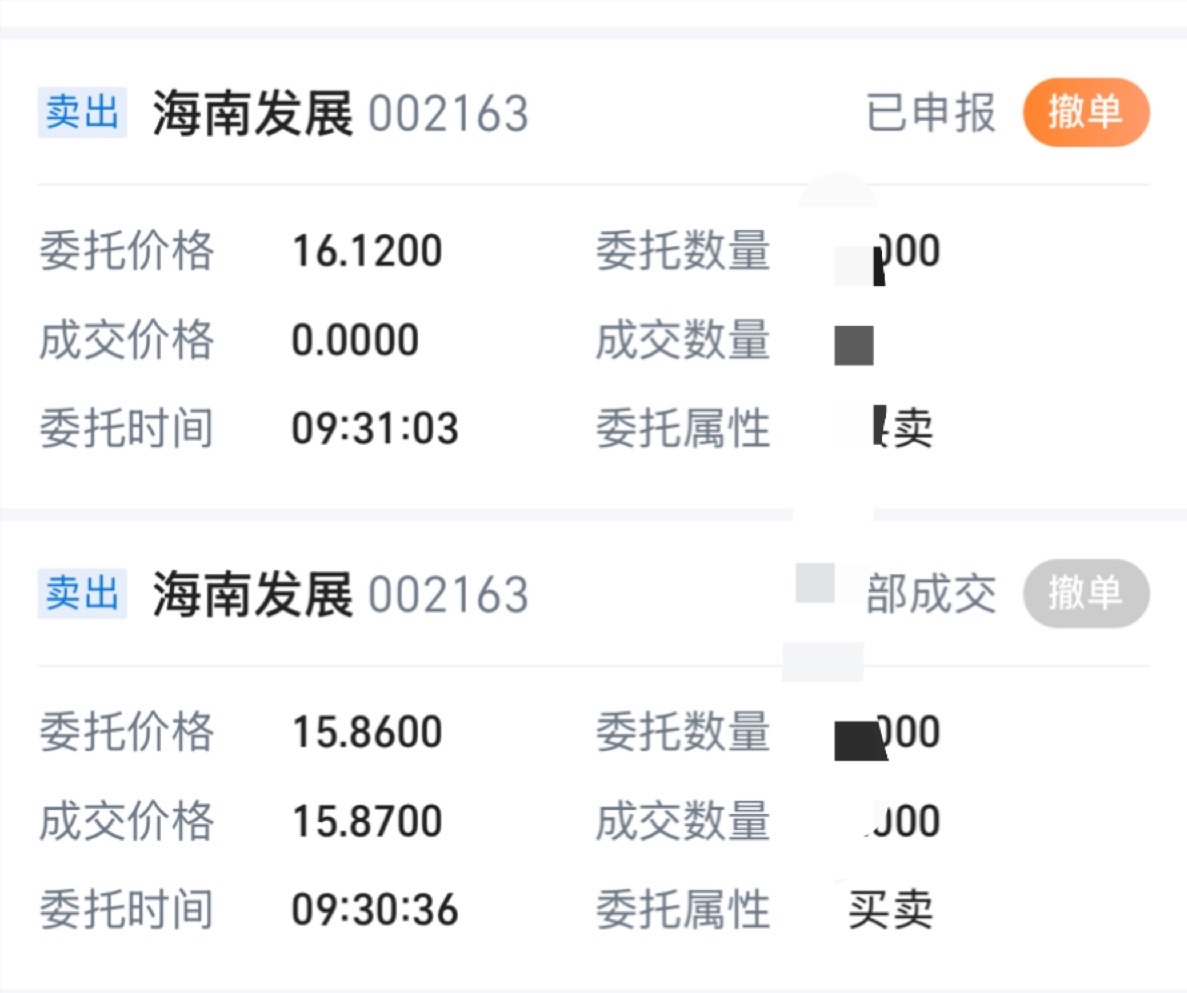Click gray 撤单 button on second order
This screenshot has height=993, width=1187.
click(x=1085, y=594)
